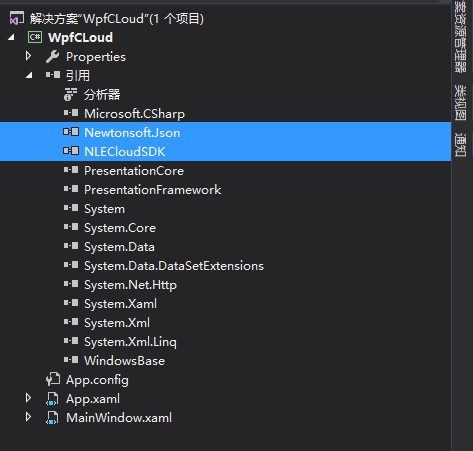The image size is (473, 451).
Task: Switch to the 类视图 side tab
Action: (x=460, y=102)
